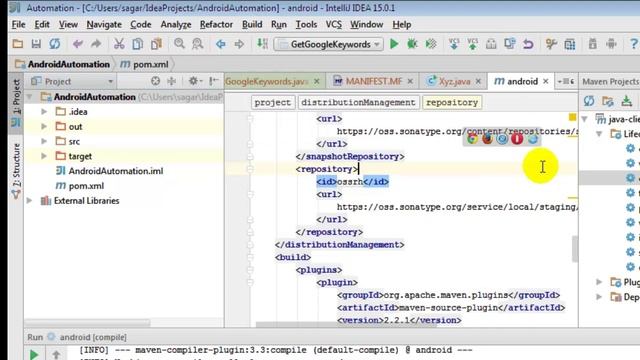Open the File menu
640x360 pixels.
[18, 24]
